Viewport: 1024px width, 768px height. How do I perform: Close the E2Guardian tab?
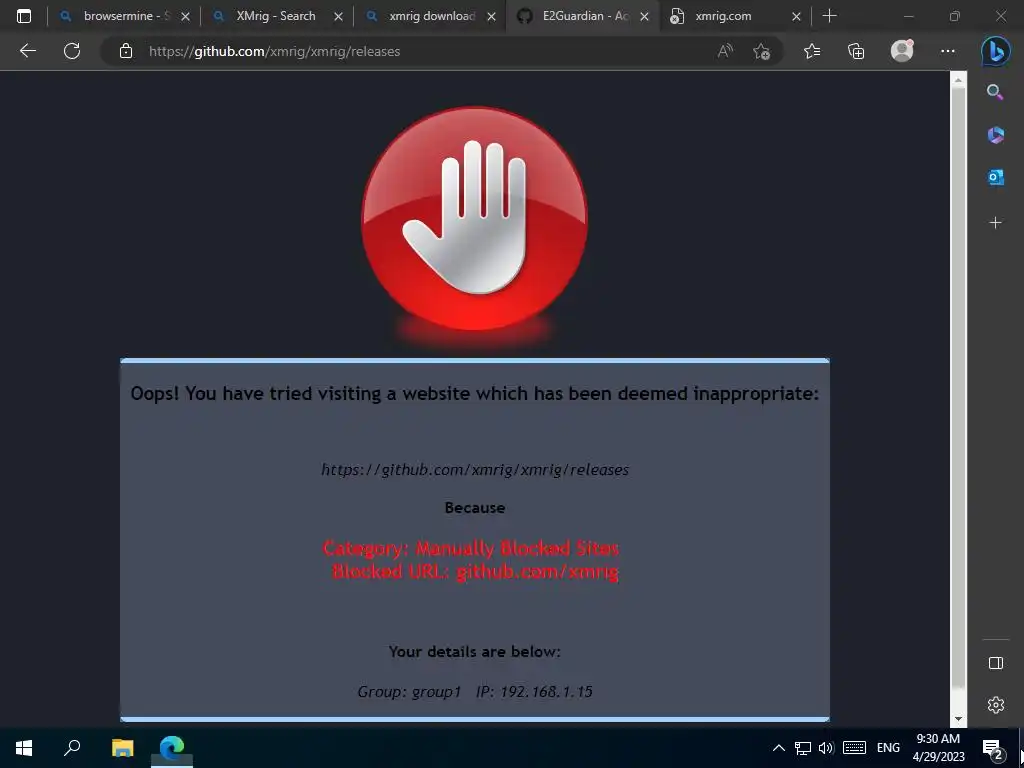[x=645, y=17]
